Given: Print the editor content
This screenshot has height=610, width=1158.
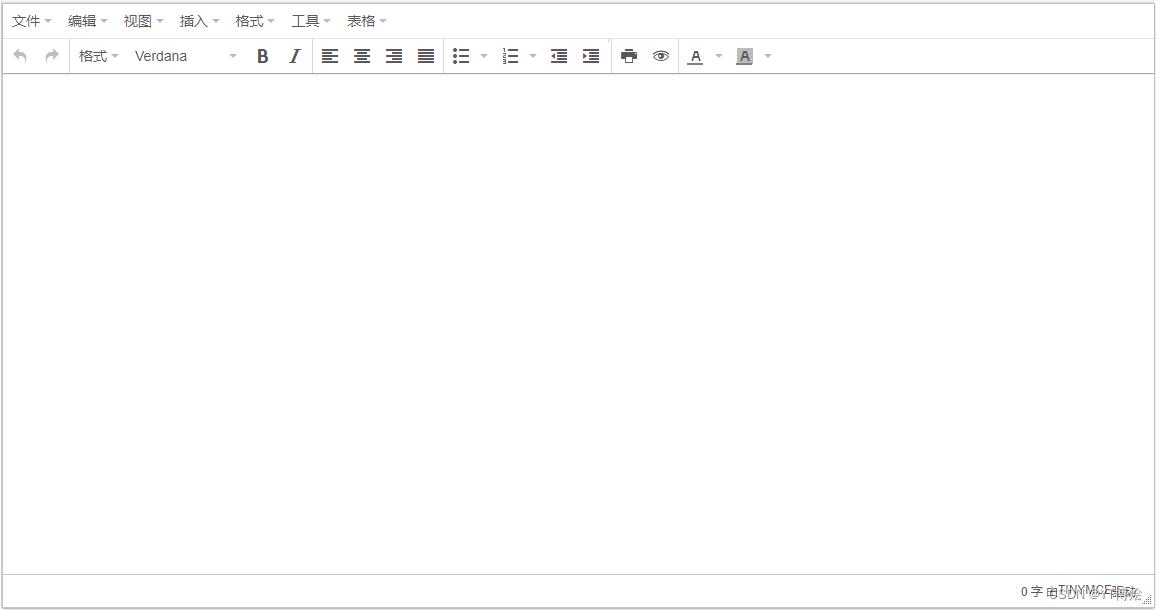Looking at the screenshot, I should [629, 56].
